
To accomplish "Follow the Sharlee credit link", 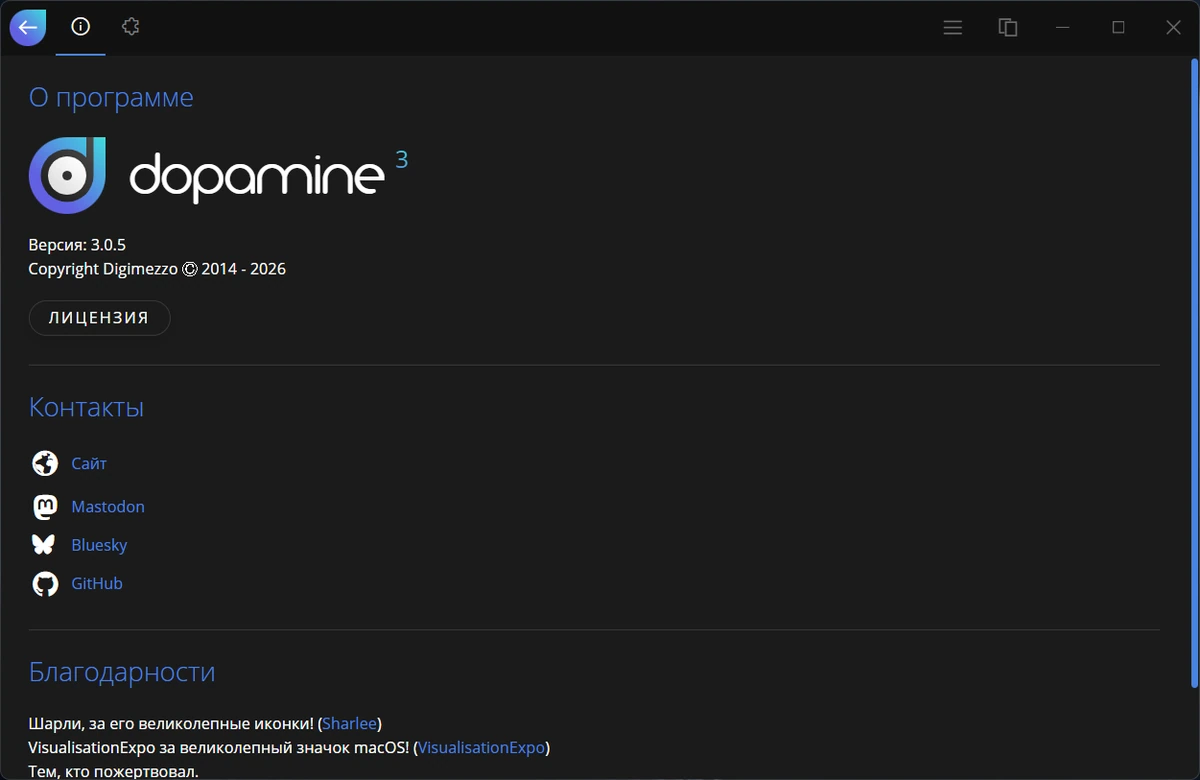I will coord(349,723).
